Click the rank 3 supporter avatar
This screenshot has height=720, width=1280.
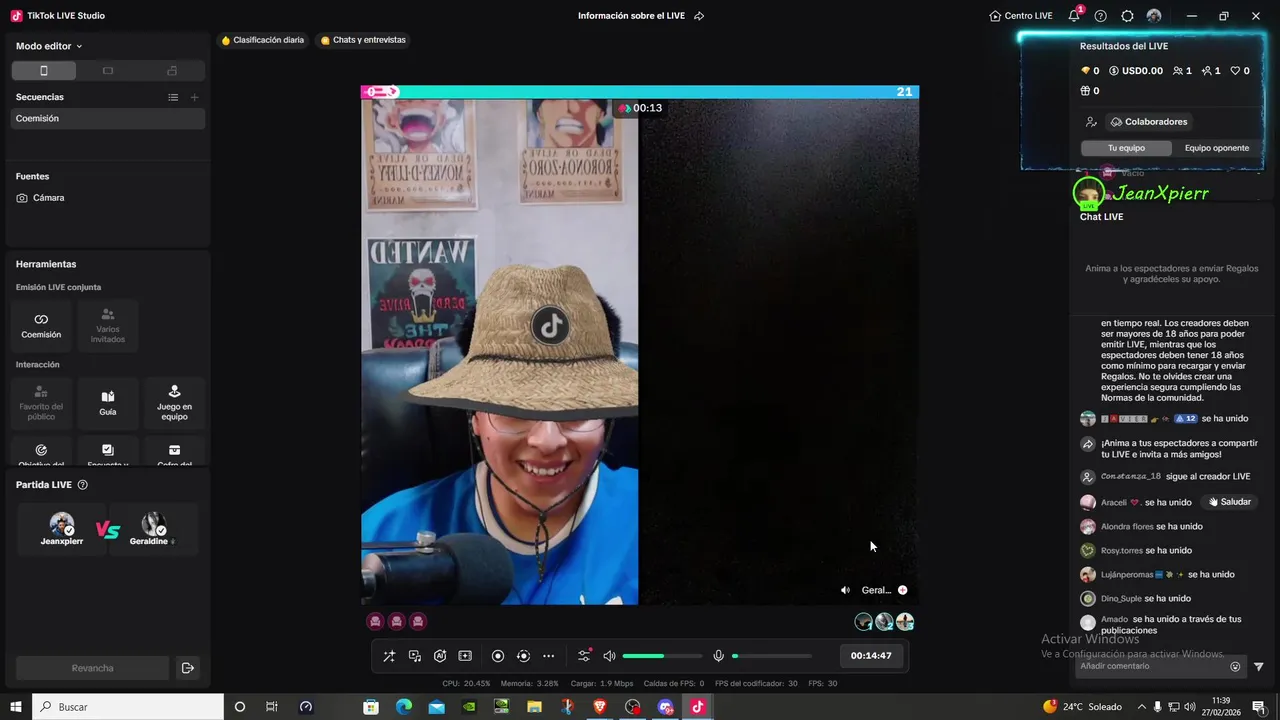pyautogui.click(x=905, y=621)
